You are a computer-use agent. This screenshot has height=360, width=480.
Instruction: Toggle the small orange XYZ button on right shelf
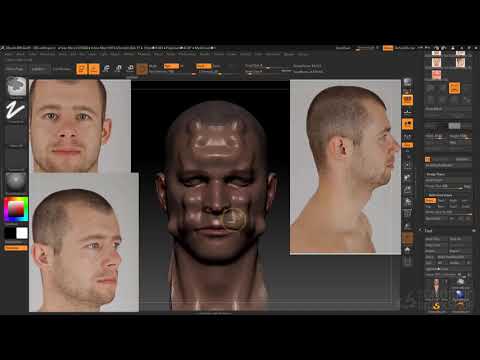(x=408, y=145)
